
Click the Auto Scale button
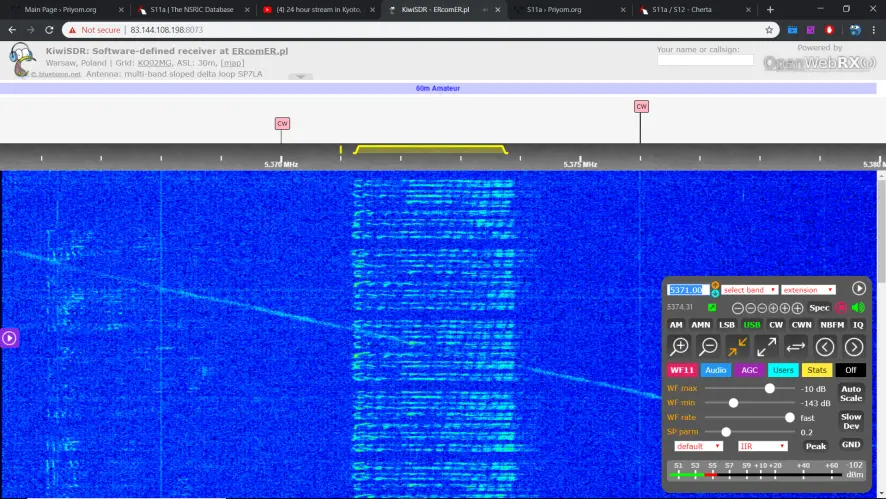(850, 393)
